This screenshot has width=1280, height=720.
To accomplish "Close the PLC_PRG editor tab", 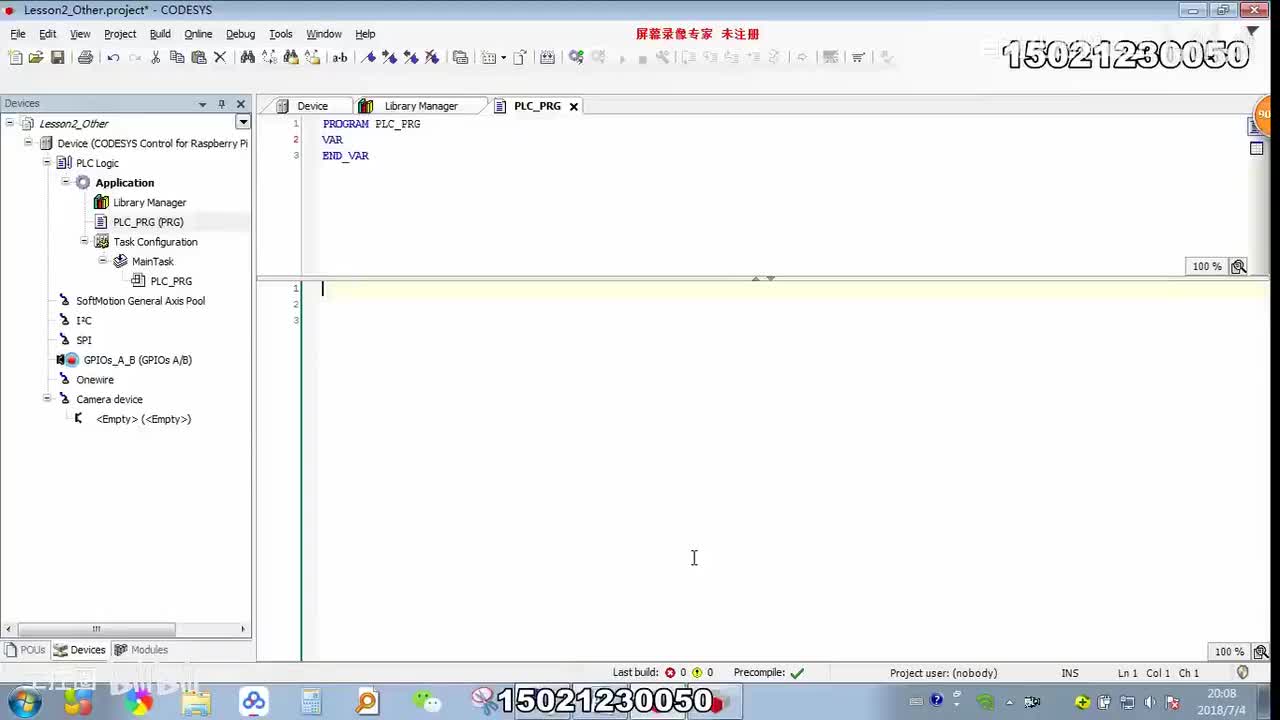I will 574,106.
